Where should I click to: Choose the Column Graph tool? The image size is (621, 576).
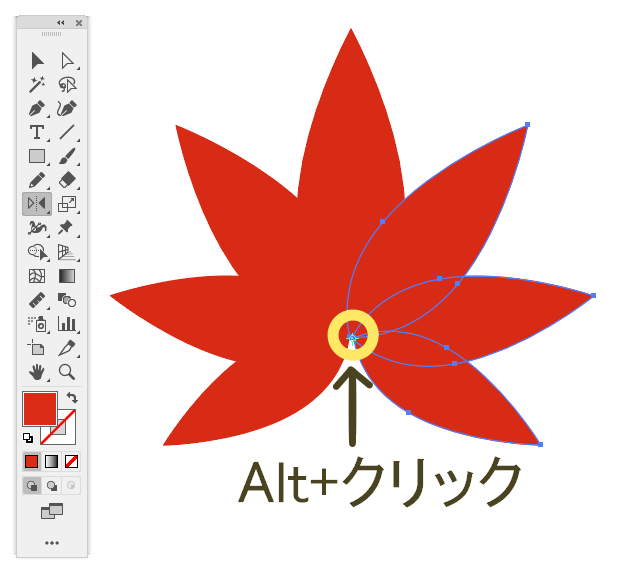click(67, 324)
